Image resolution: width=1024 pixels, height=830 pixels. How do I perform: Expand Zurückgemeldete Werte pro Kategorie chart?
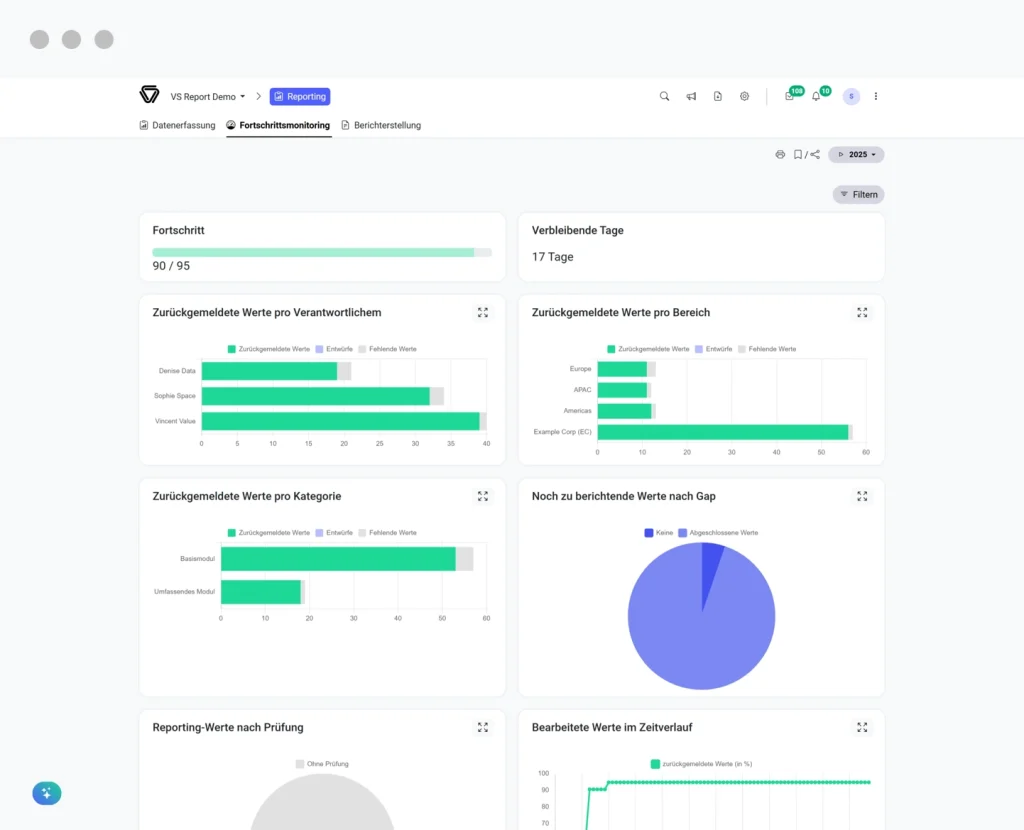483,496
